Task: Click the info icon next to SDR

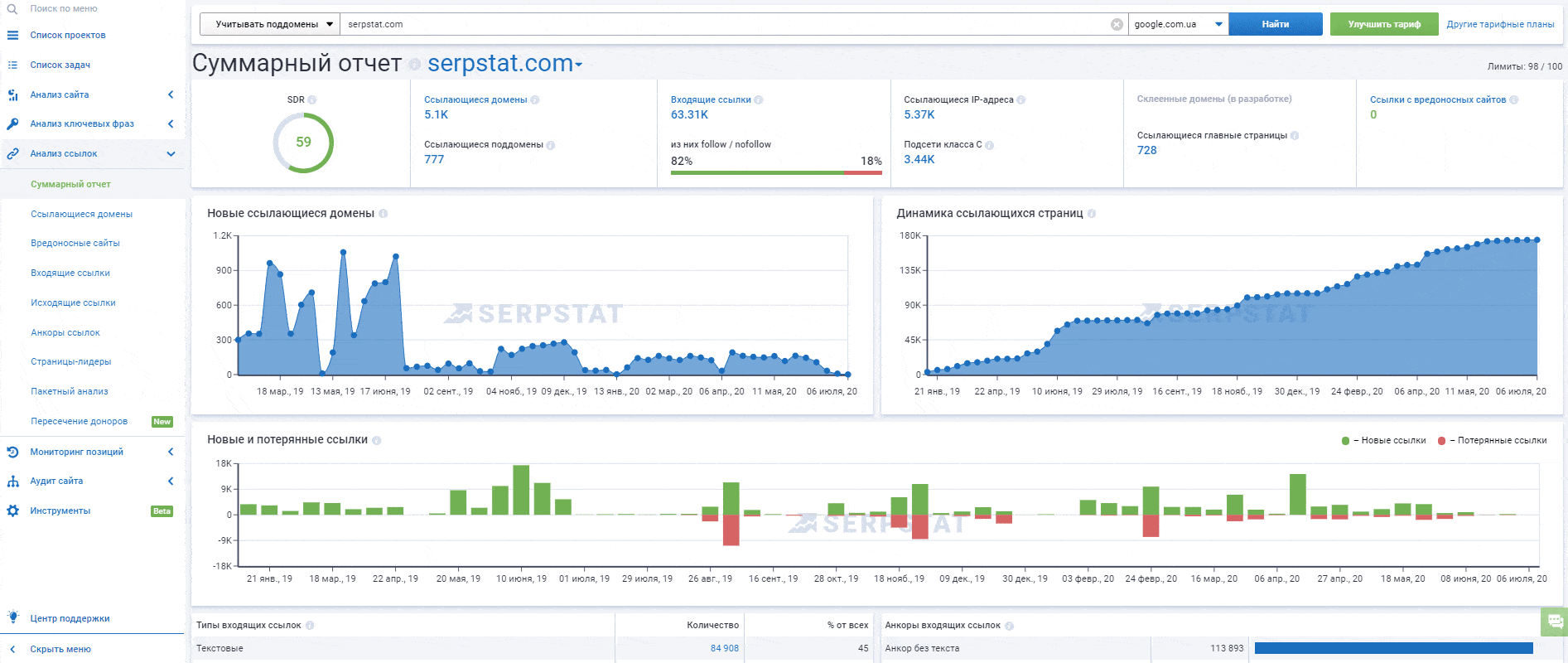Action: (312, 99)
